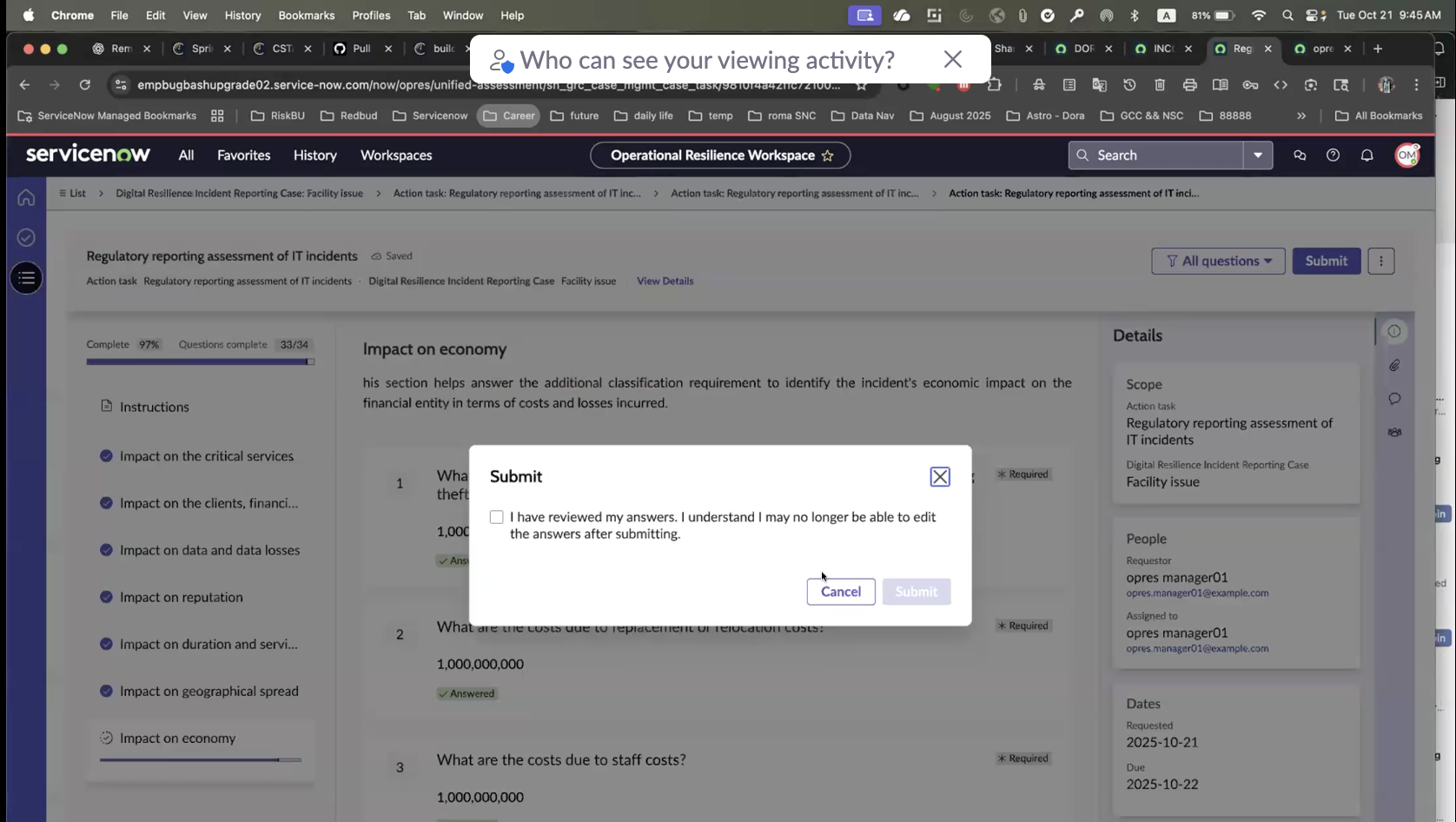The height and width of the screenshot is (822, 1456).
Task: Open the sidebar discussions chat icon
Action: pos(1300,155)
